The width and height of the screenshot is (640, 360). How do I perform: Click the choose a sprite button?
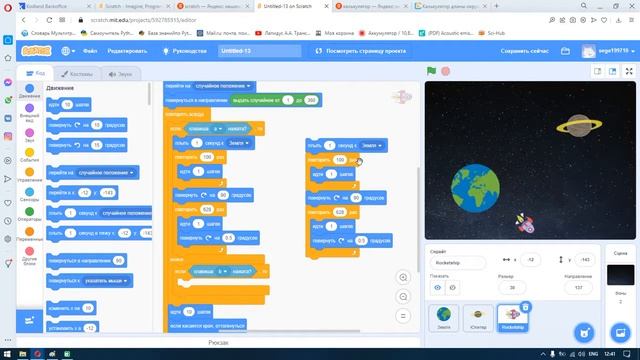[584, 333]
